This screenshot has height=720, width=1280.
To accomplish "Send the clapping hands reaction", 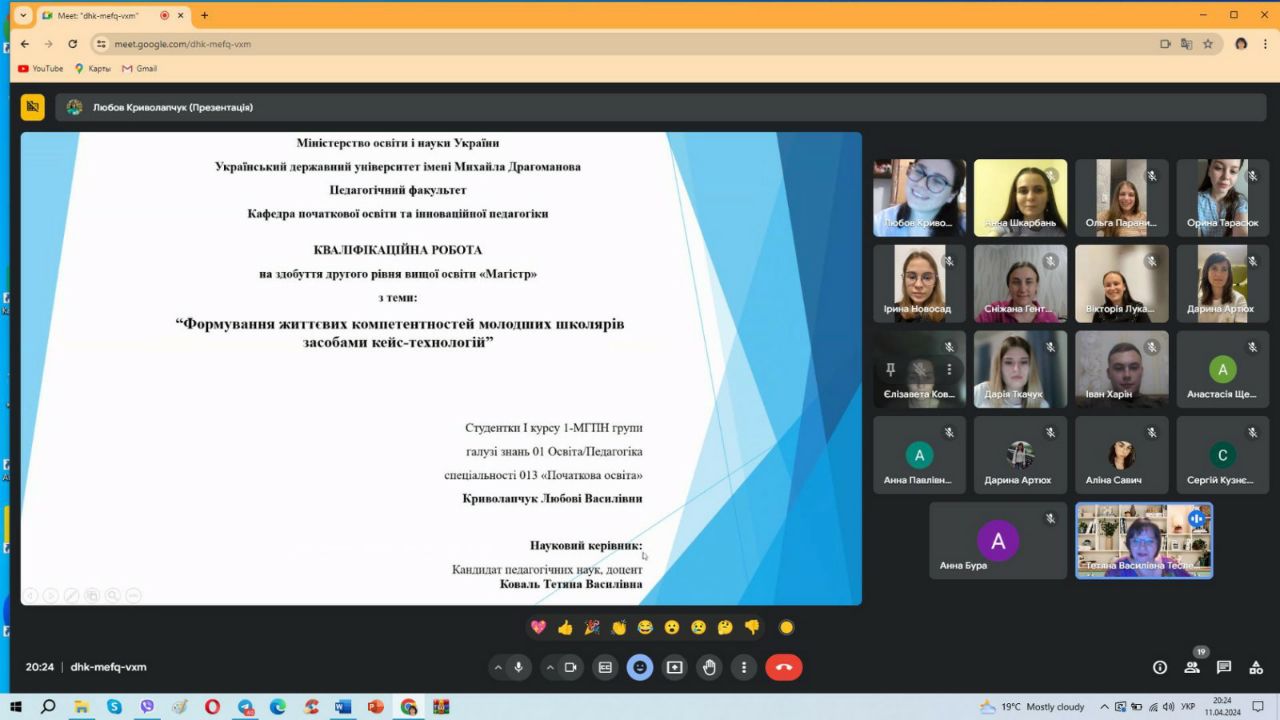I will [x=618, y=627].
